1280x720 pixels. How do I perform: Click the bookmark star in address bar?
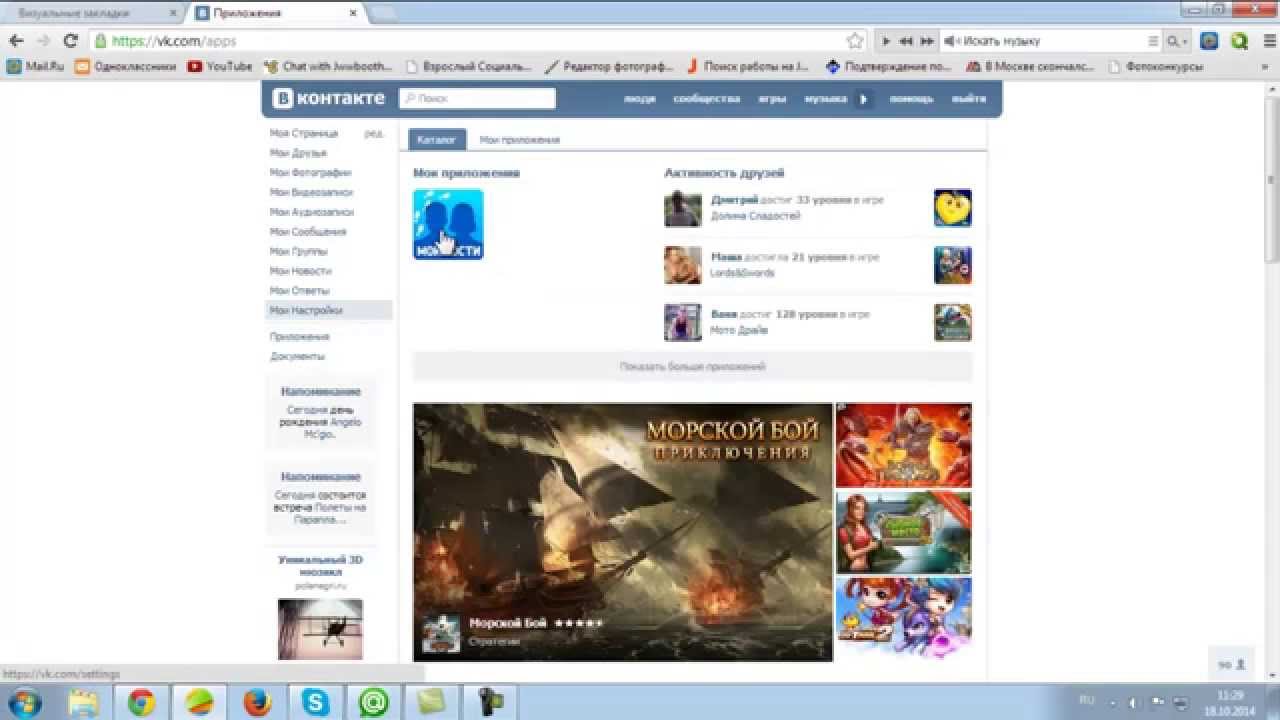pos(855,41)
